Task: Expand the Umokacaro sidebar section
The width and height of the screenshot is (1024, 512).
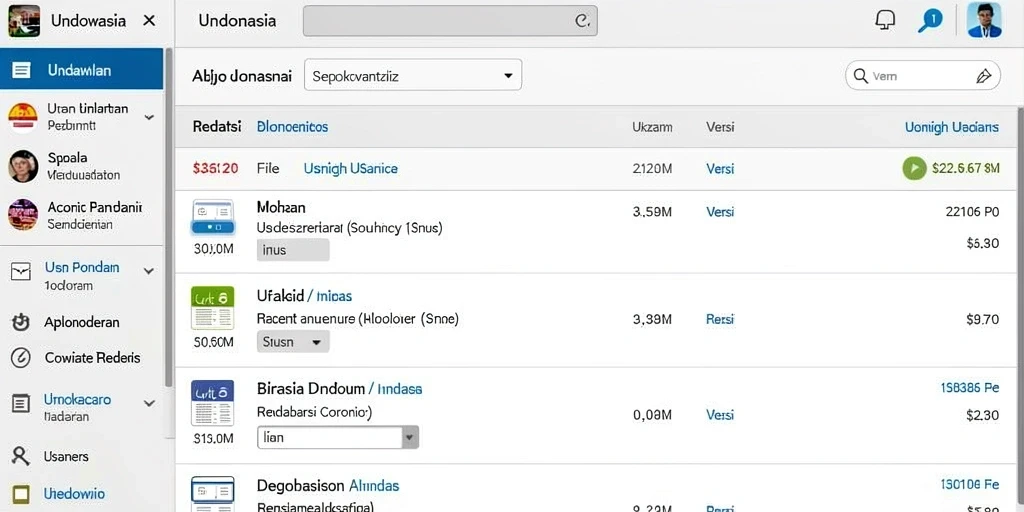Action: tap(149, 404)
